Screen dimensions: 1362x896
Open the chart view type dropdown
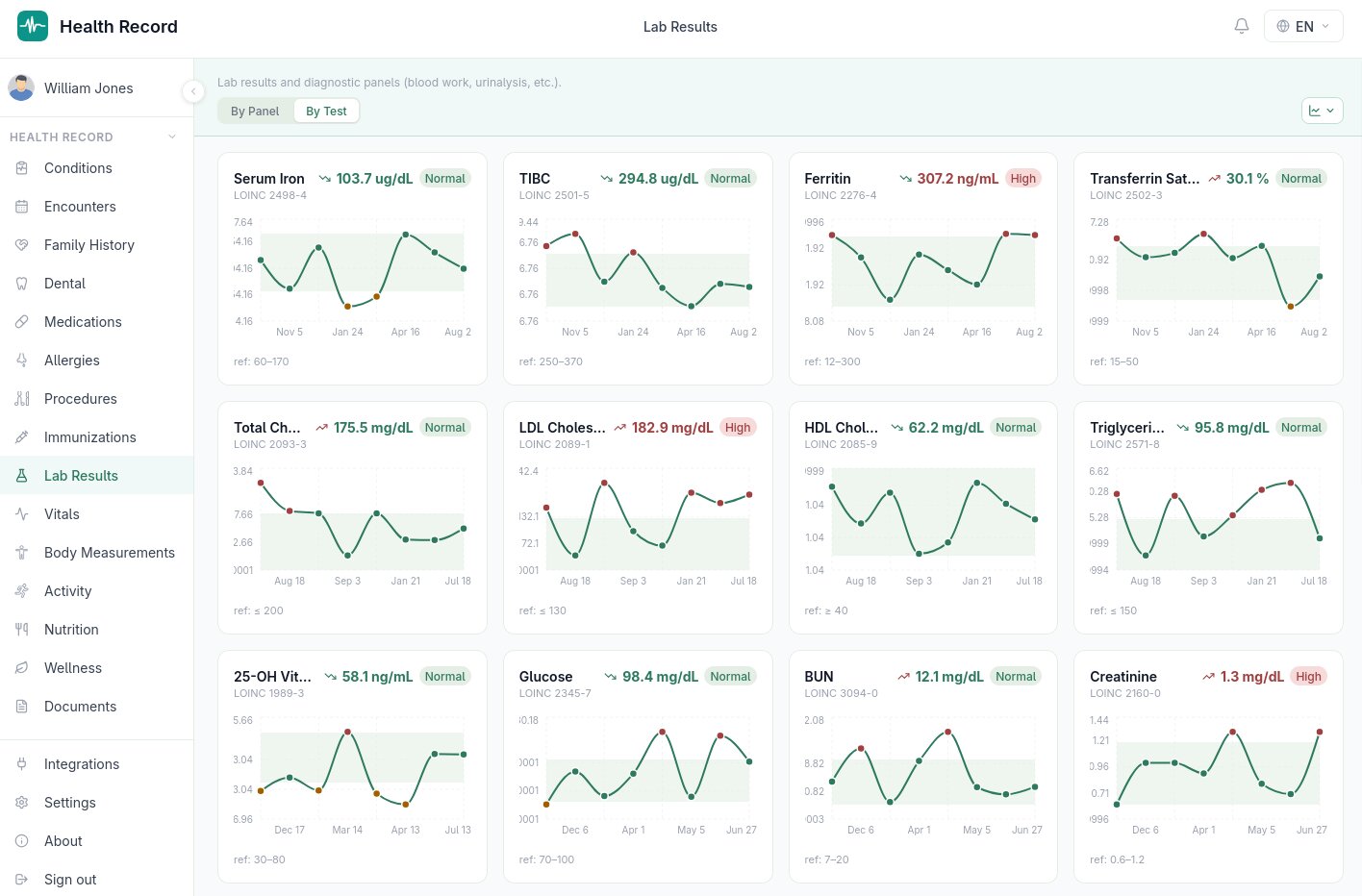point(1323,111)
